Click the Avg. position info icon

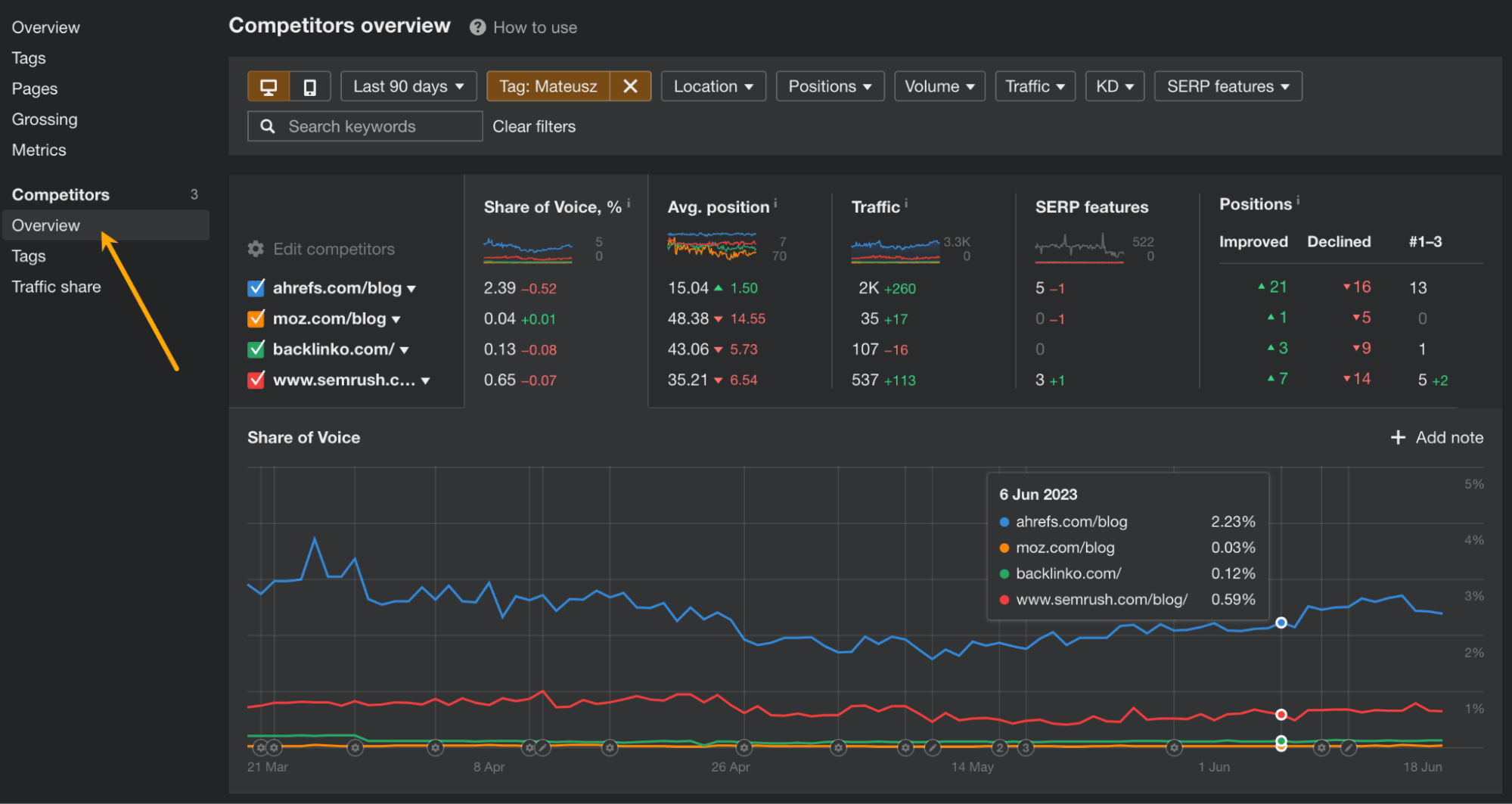775,202
